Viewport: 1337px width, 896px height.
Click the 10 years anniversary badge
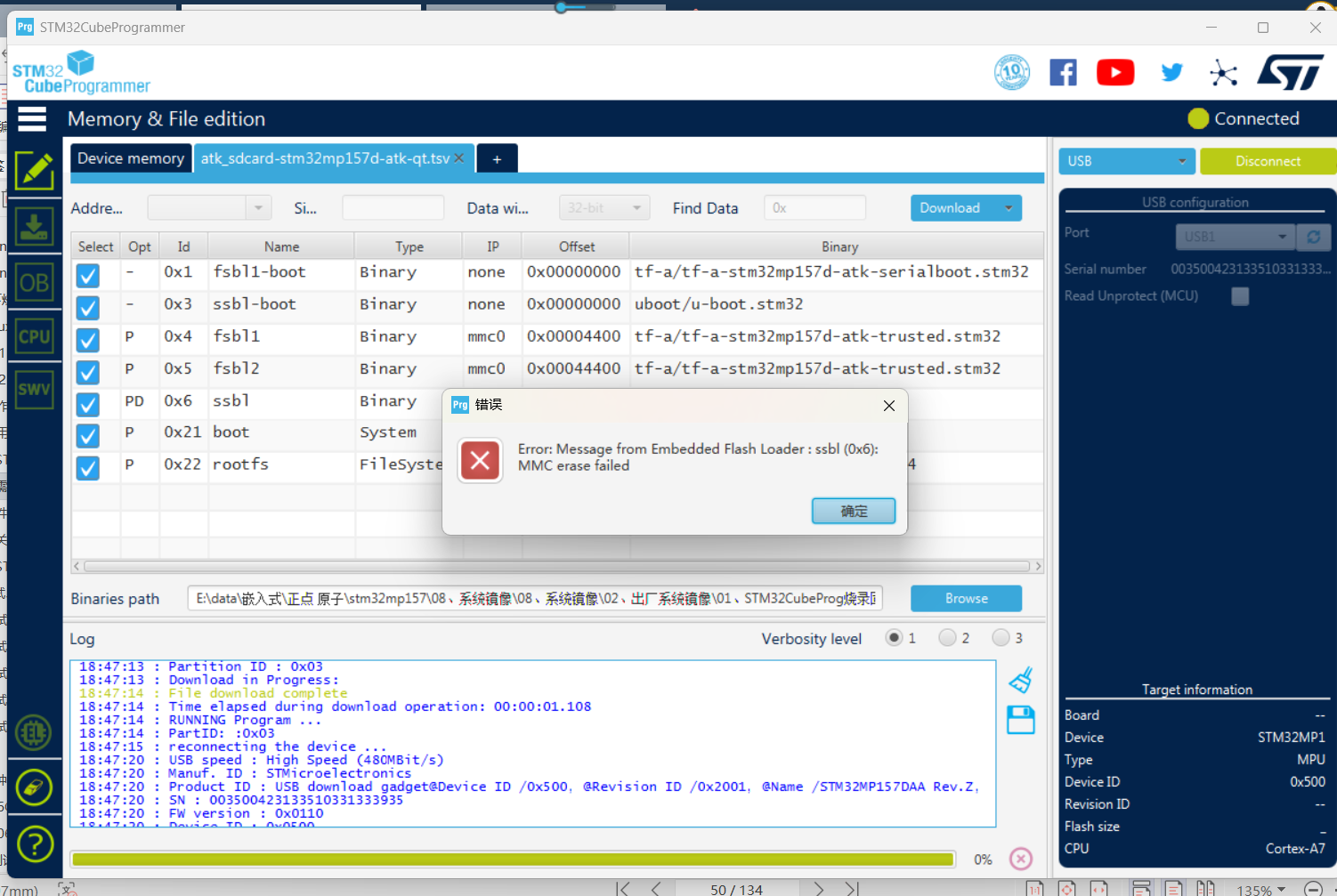(x=1012, y=72)
